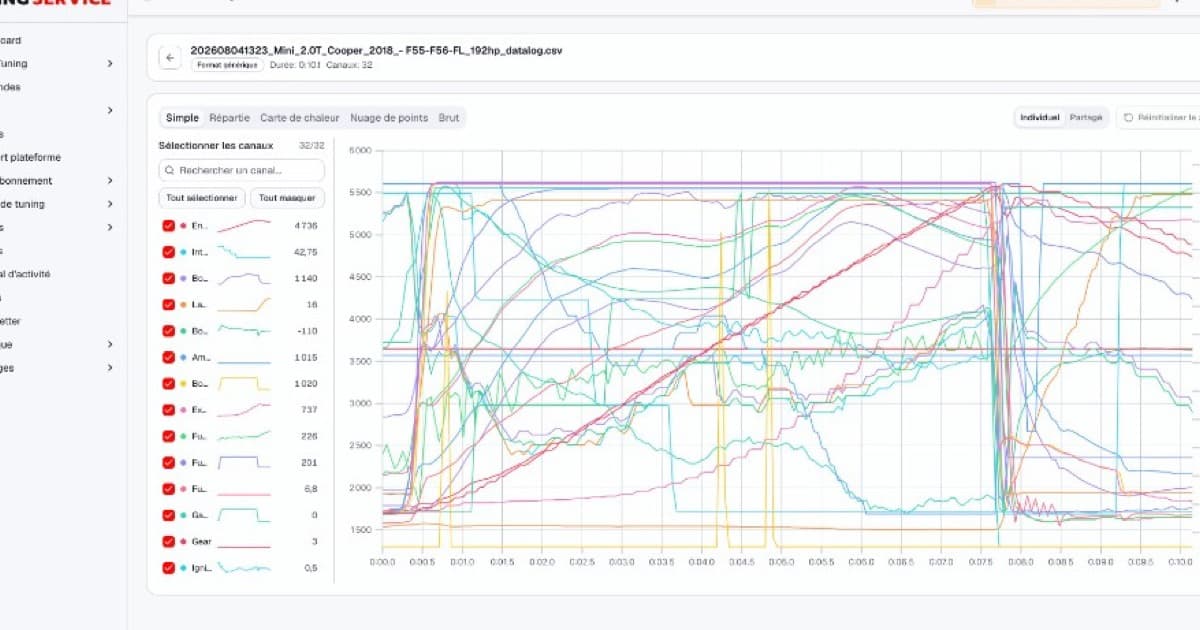
Task: Open the 'rt plateforme' sidebar item
Action: click(x=30, y=157)
